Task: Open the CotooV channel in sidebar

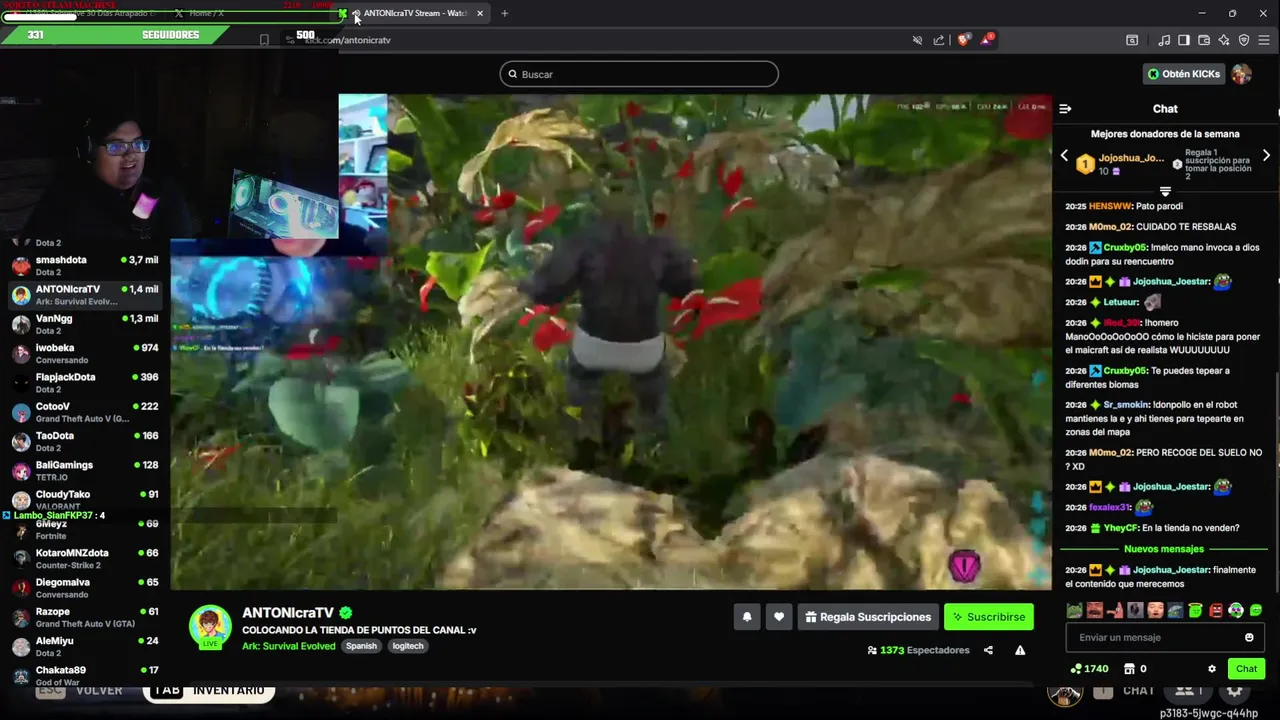Action: (85, 412)
